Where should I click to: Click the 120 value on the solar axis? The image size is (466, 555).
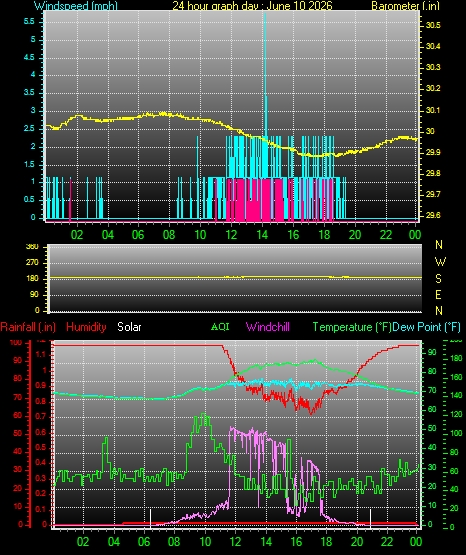click(456, 414)
